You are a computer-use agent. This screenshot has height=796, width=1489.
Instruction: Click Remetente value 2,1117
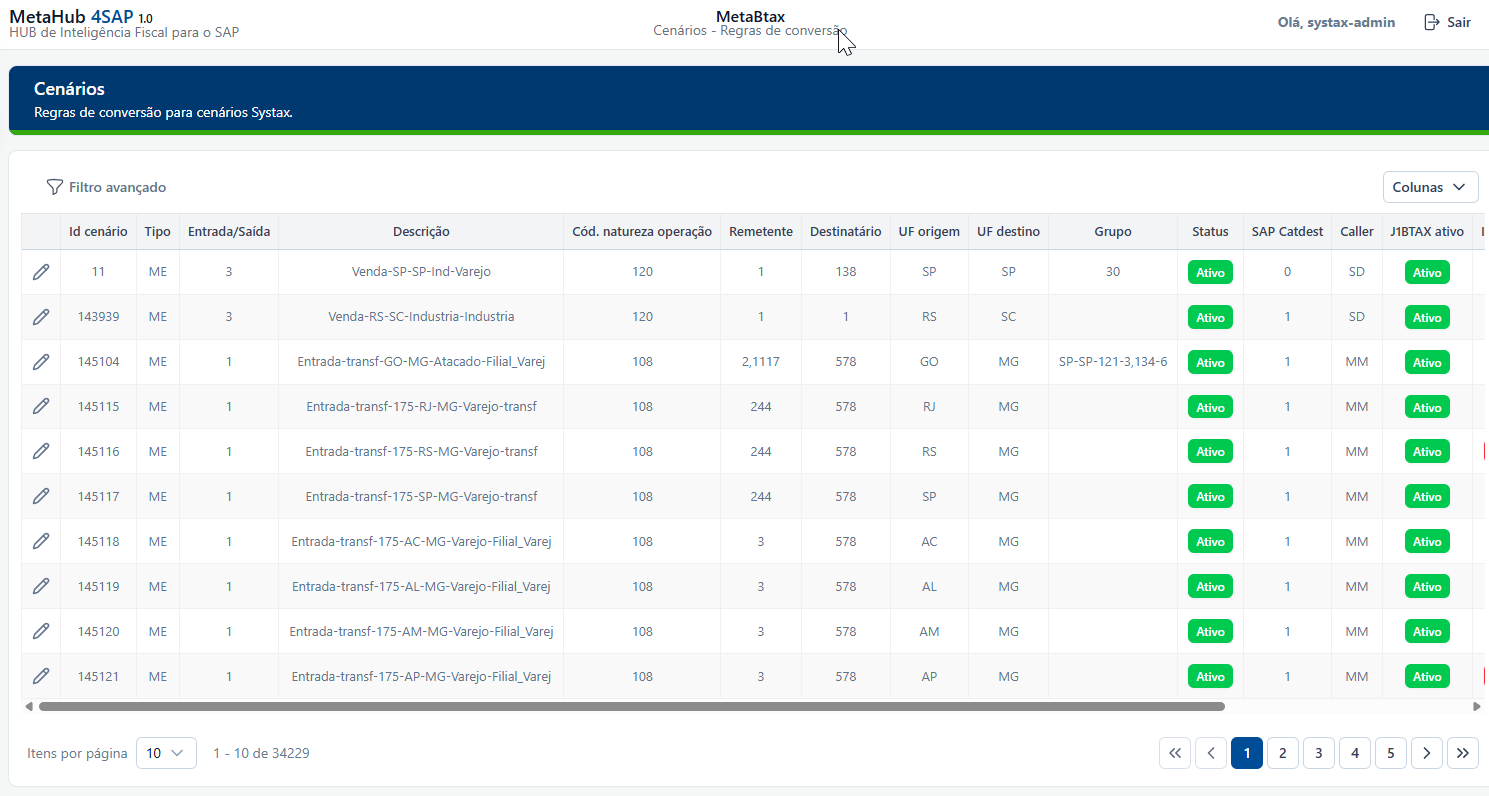tap(761, 362)
